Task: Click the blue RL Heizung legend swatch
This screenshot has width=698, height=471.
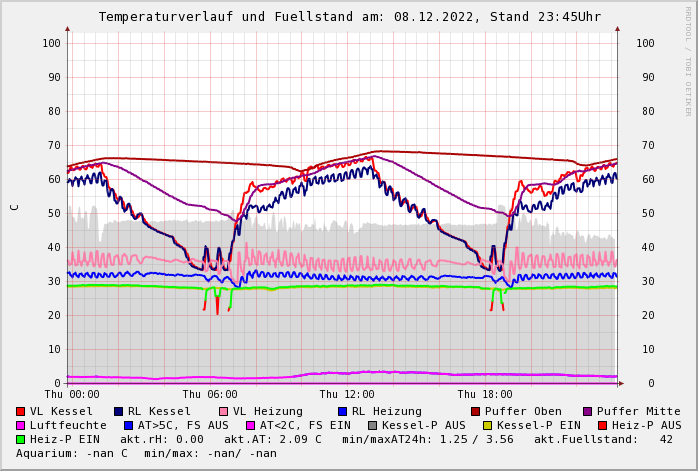Action: click(342, 411)
